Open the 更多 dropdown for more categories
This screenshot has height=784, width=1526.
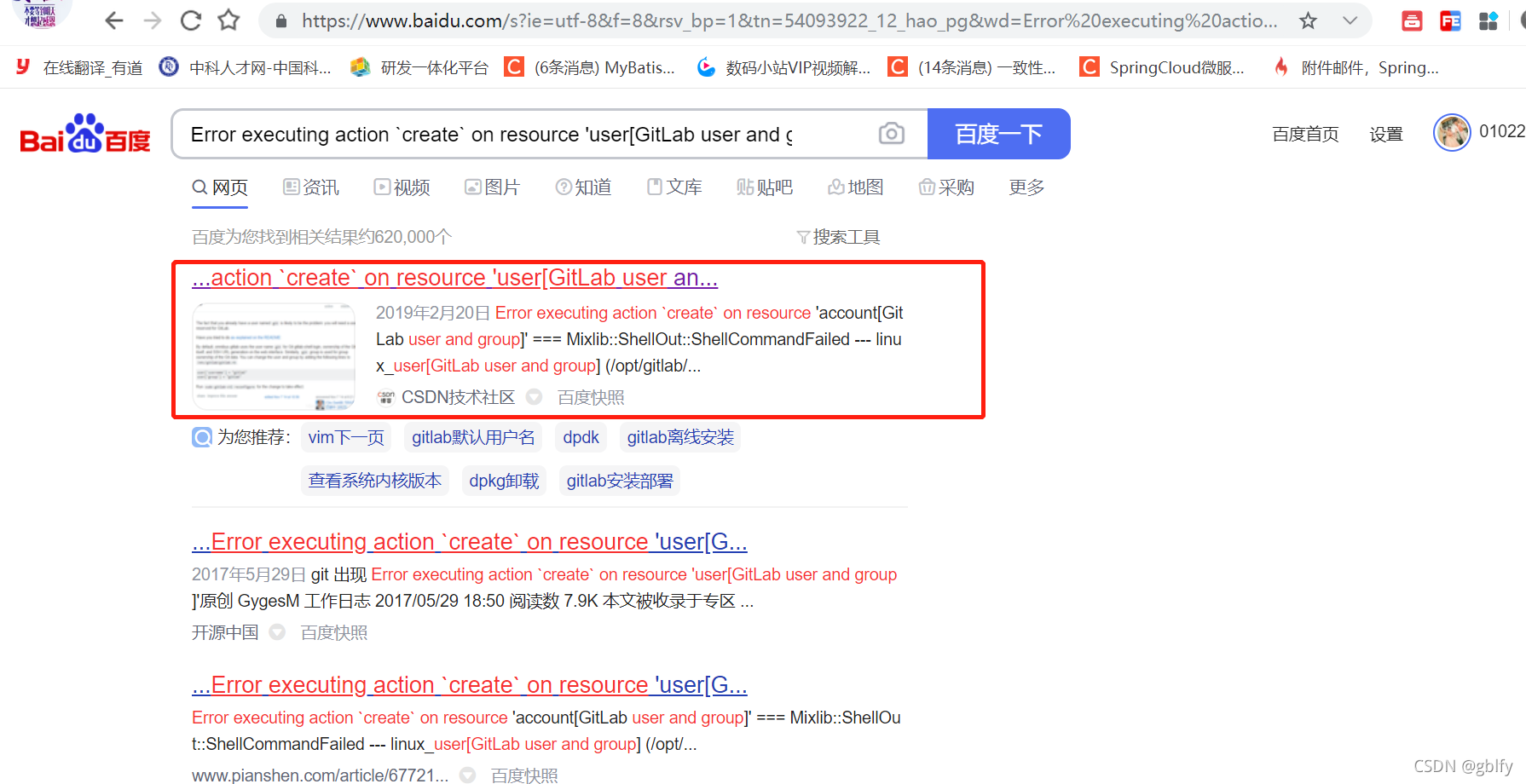pyautogui.click(x=1026, y=187)
